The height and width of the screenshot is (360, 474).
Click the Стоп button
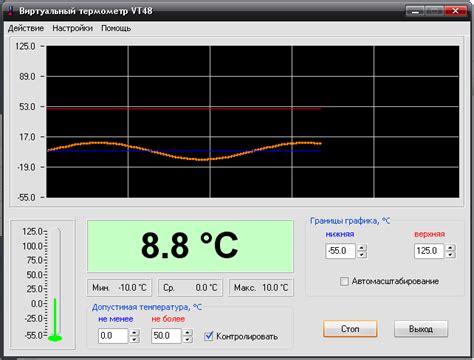tap(350, 329)
